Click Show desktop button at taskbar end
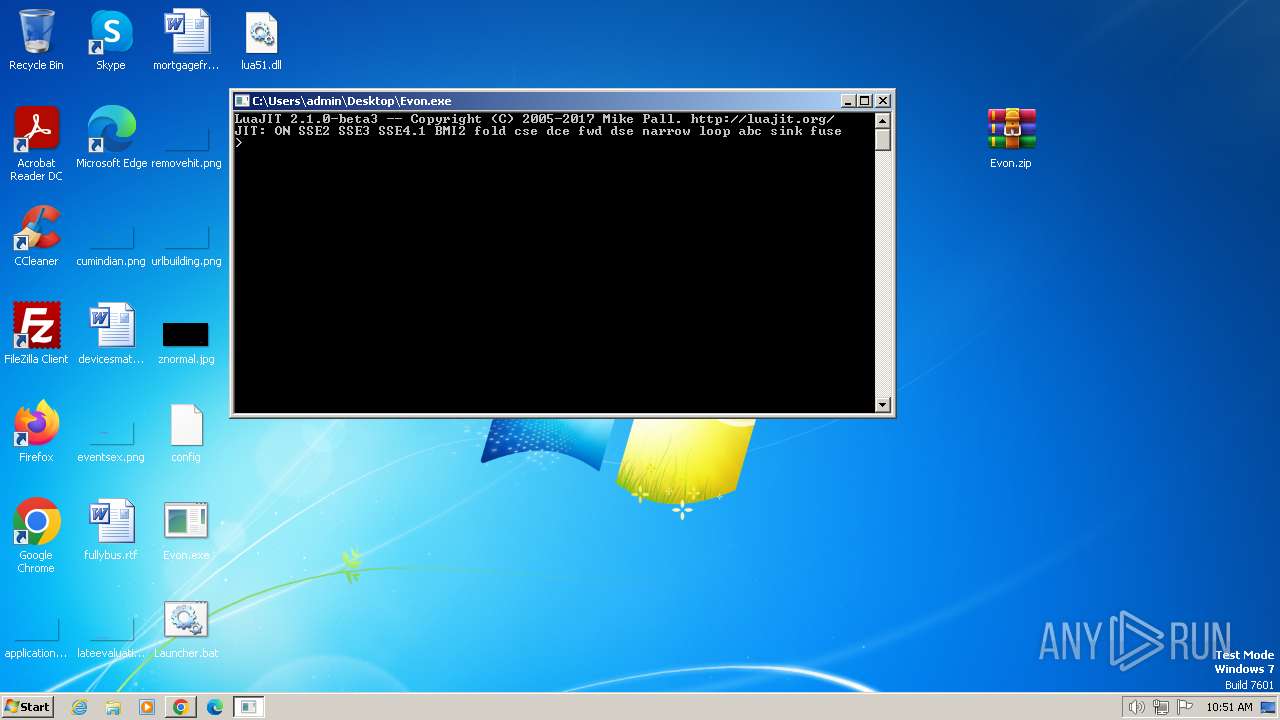The width and height of the screenshot is (1280, 720). (x=1268, y=707)
